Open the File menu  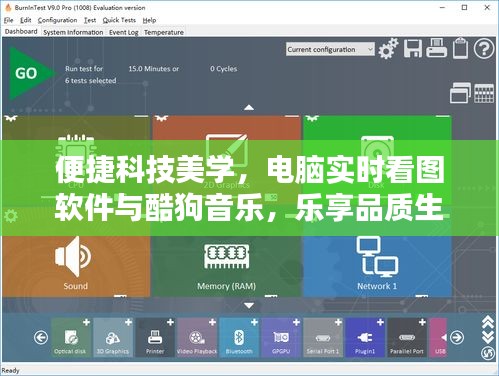pos(8,20)
